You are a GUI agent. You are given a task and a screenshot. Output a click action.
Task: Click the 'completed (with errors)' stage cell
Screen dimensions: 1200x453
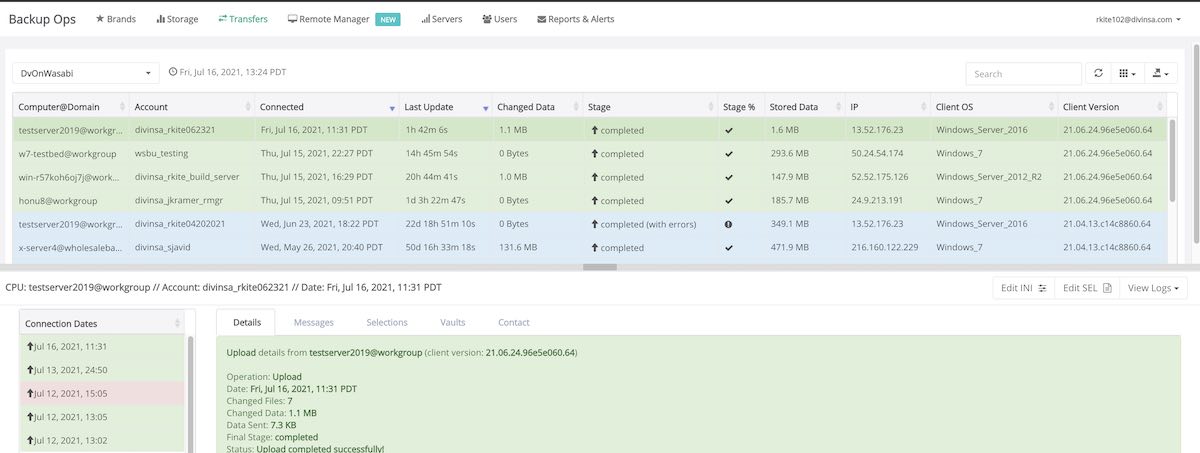pyautogui.click(x=650, y=224)
